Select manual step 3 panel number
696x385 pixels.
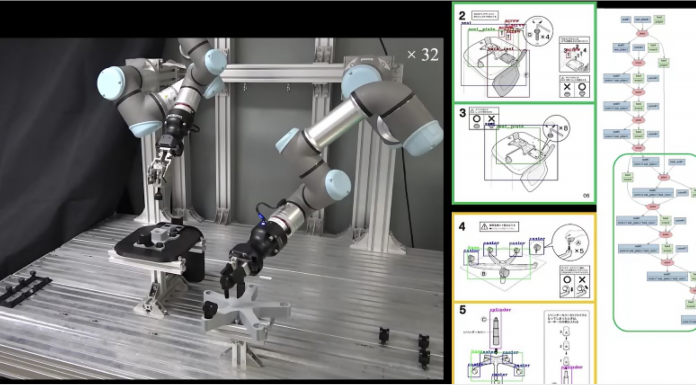(x=463, y=113)
